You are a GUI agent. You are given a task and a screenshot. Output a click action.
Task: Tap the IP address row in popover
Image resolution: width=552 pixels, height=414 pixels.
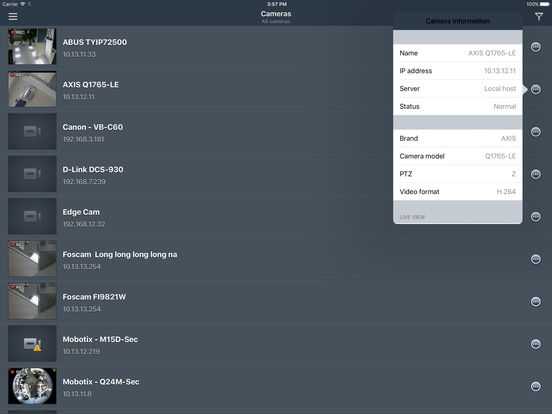pos(458,71)
